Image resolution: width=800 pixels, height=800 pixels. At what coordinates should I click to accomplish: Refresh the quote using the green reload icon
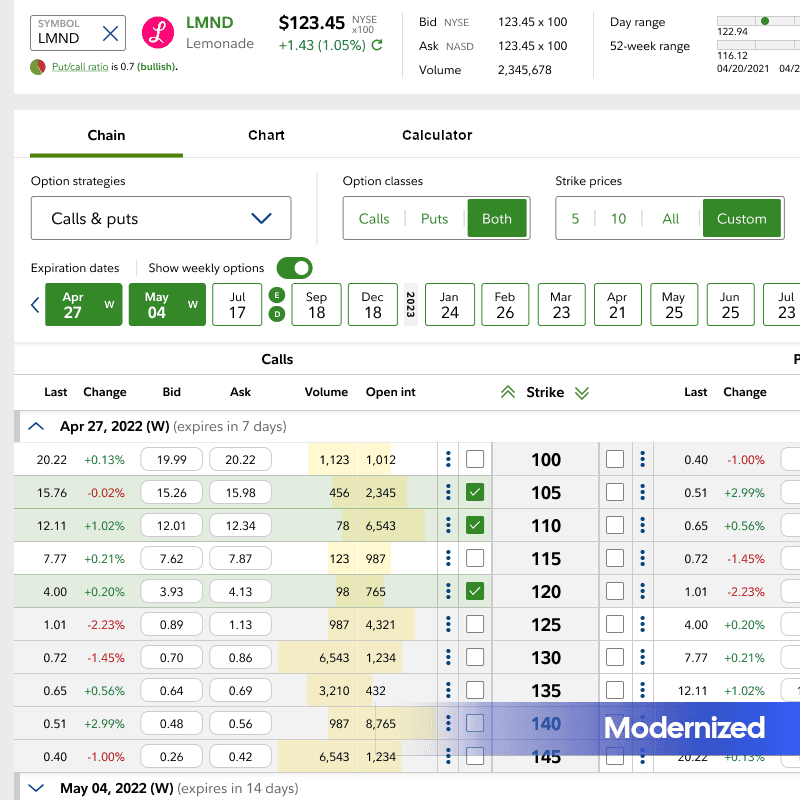point(377,45)
